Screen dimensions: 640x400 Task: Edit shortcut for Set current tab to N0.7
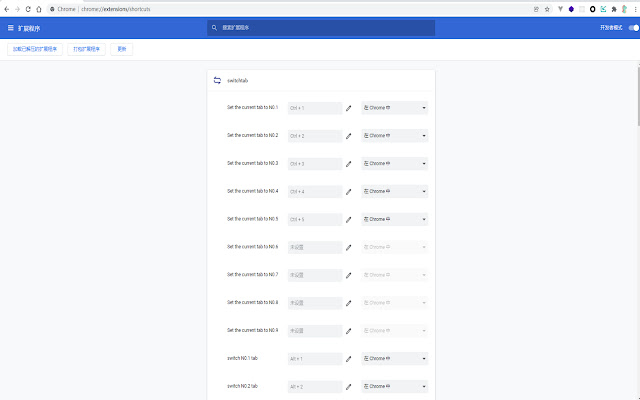348,275
